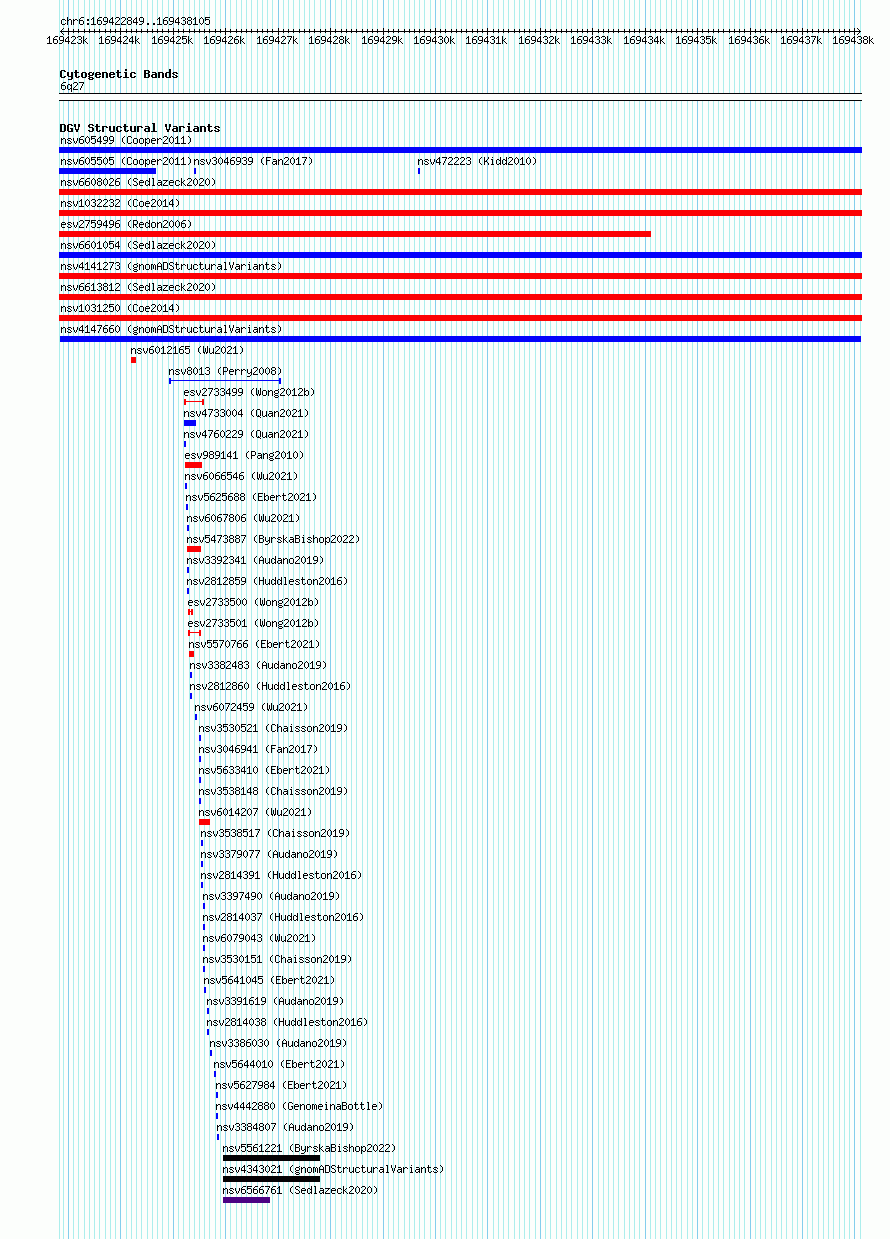Click nsv5641045 (Ebert2021) label

[270, 980]
